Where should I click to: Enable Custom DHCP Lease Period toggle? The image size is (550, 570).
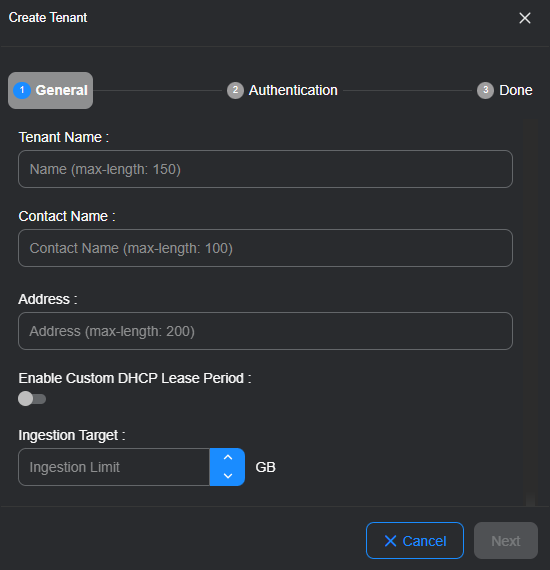coord(32,399)
